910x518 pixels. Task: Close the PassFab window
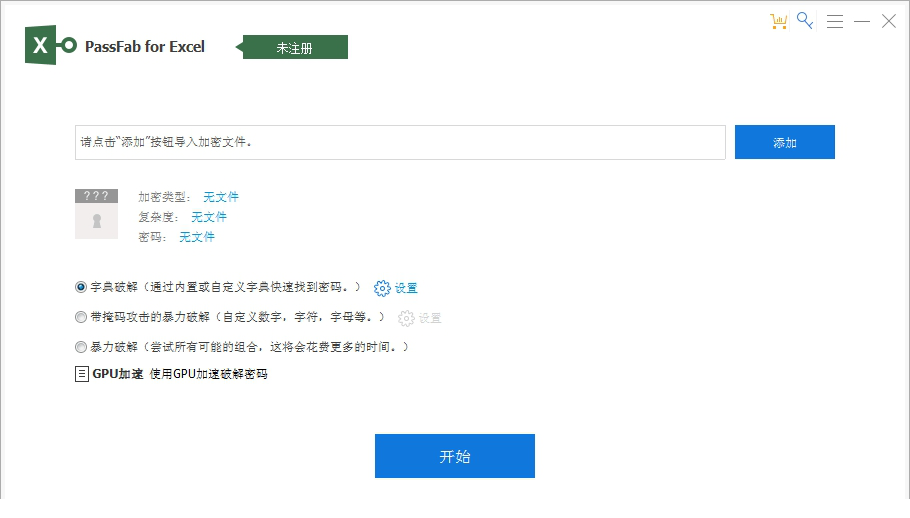889,21
